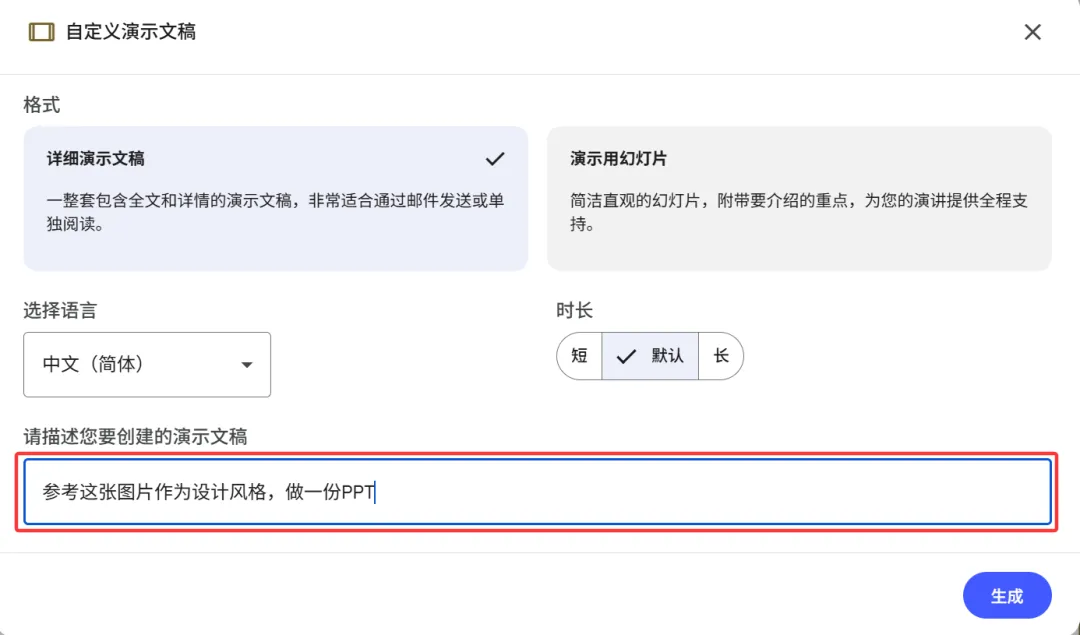Set the length to 短
This screenshot has width=1080, height=635.
[x=579, y=356]
